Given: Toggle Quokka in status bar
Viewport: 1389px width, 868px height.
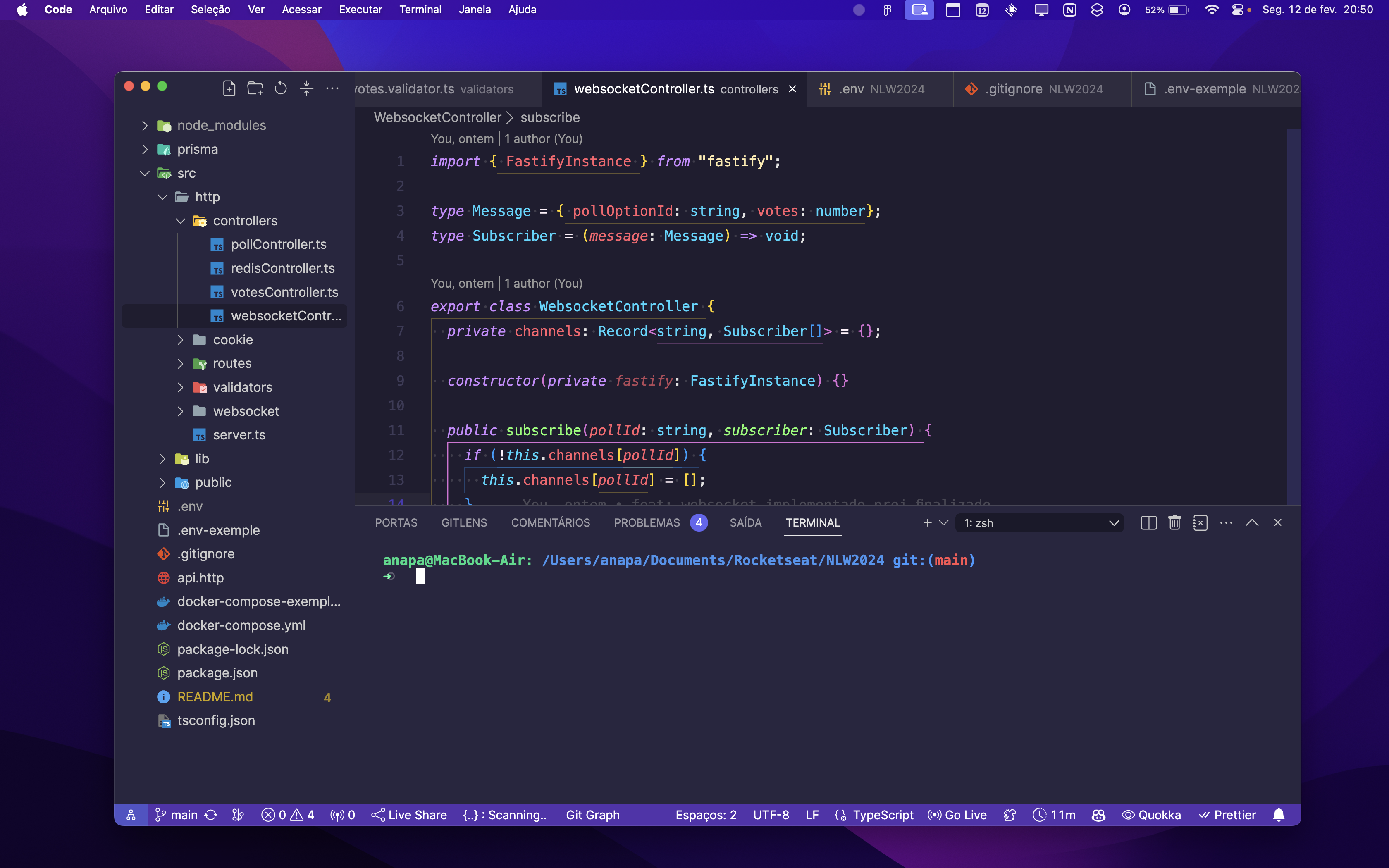Looking at the screenshot, I should tap(1151, 815).
